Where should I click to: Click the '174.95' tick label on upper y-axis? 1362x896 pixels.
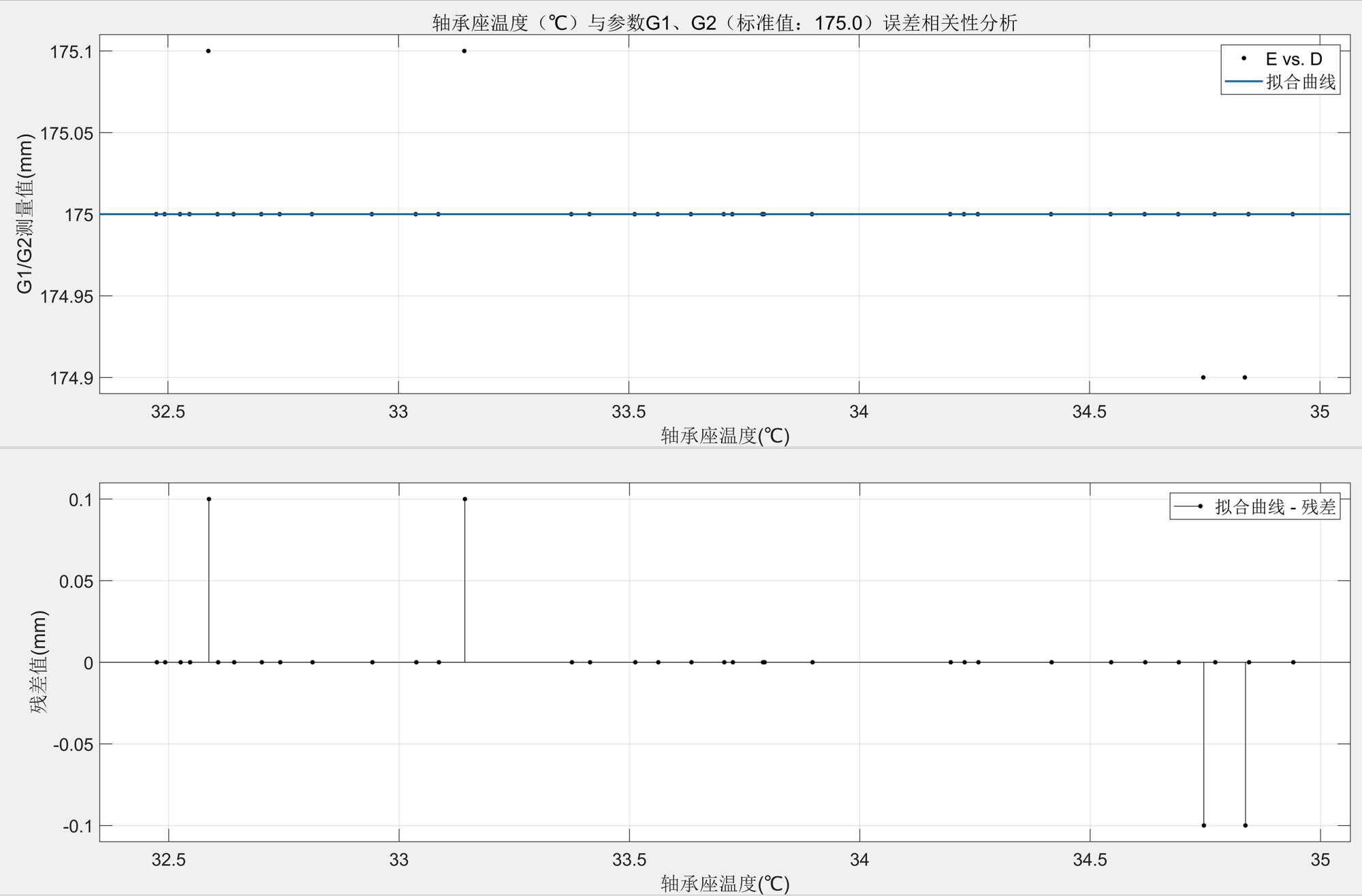pos(67,296)
